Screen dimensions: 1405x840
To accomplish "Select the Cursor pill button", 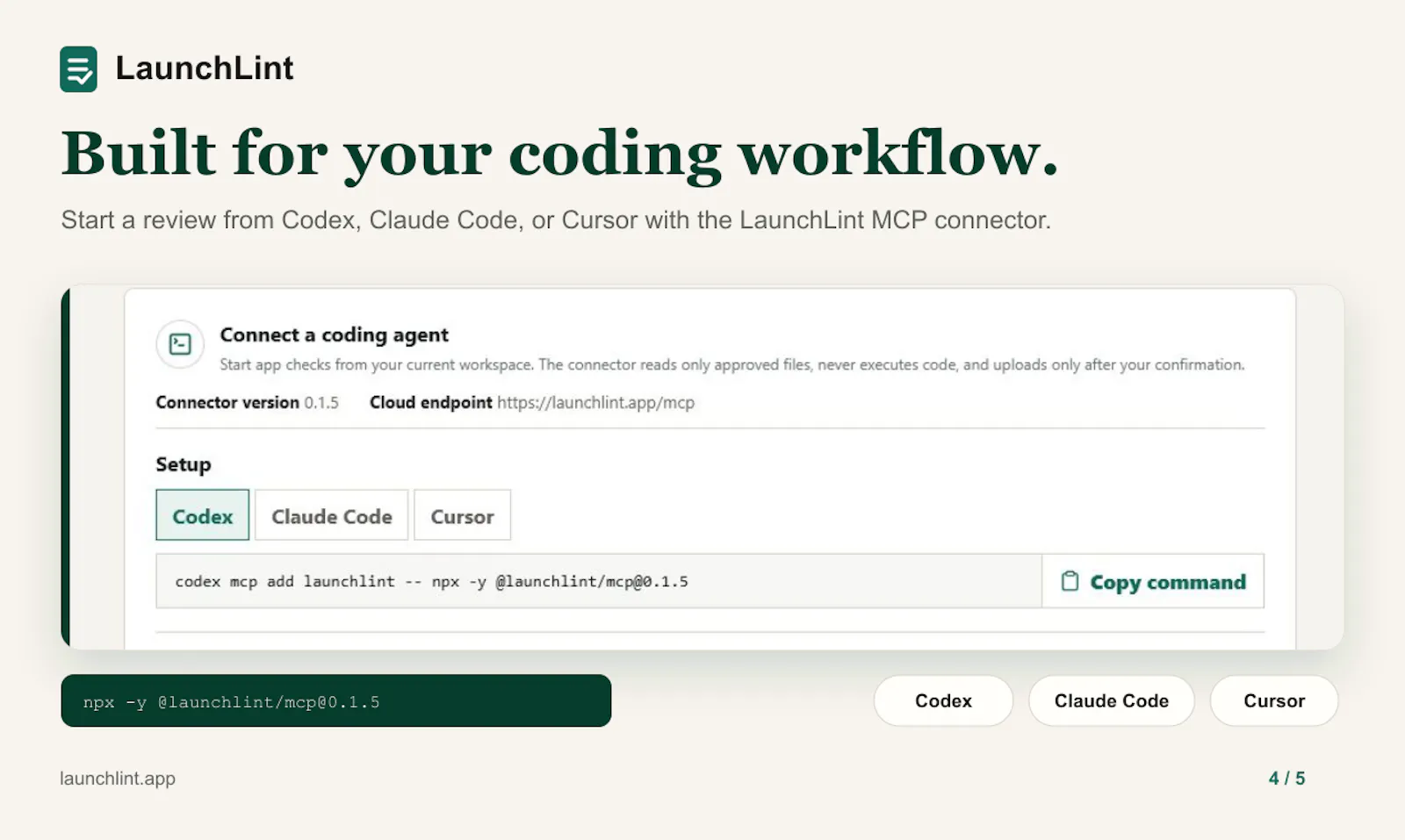I will 1274,700.
